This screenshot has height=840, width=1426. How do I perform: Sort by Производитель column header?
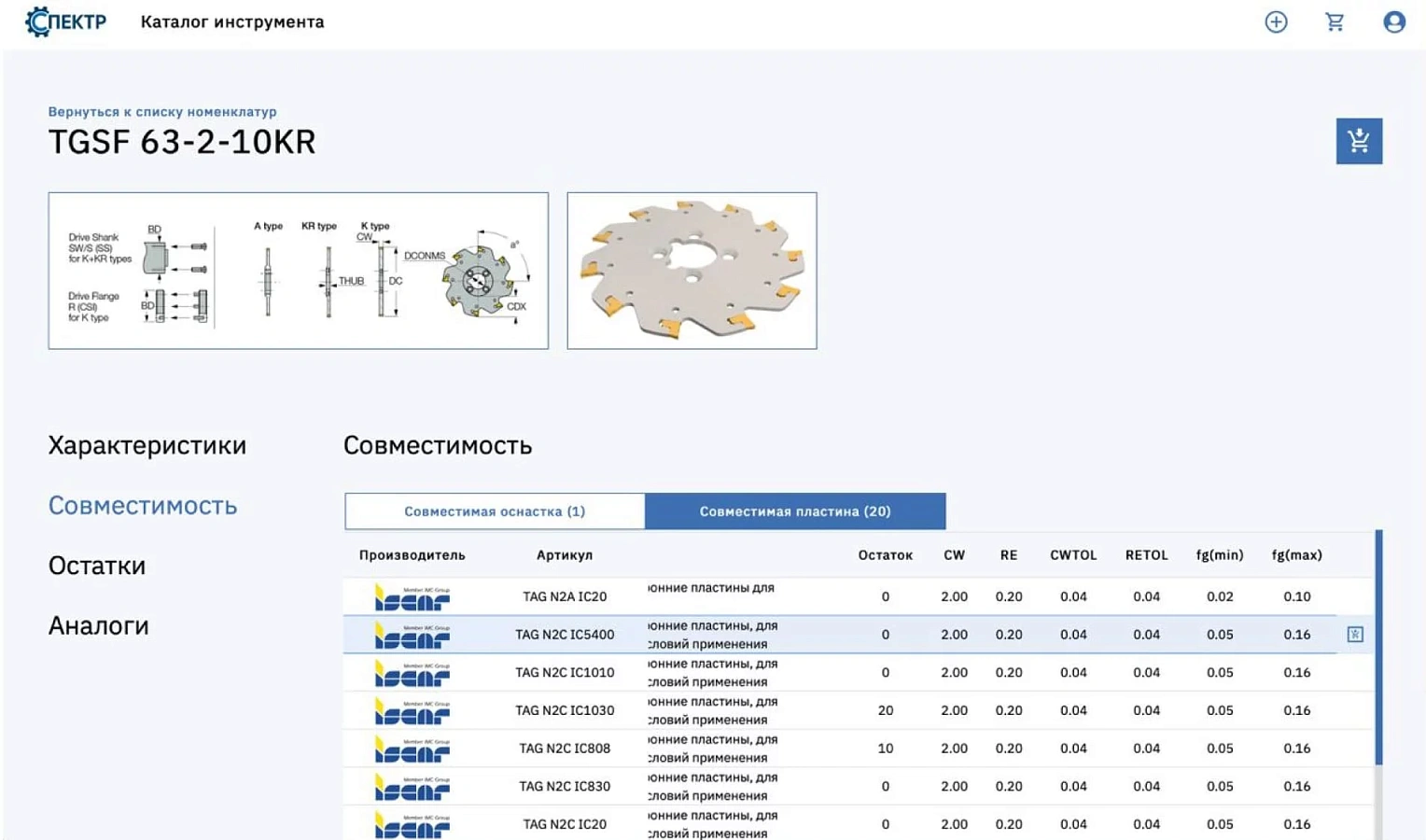pos(412,554)
